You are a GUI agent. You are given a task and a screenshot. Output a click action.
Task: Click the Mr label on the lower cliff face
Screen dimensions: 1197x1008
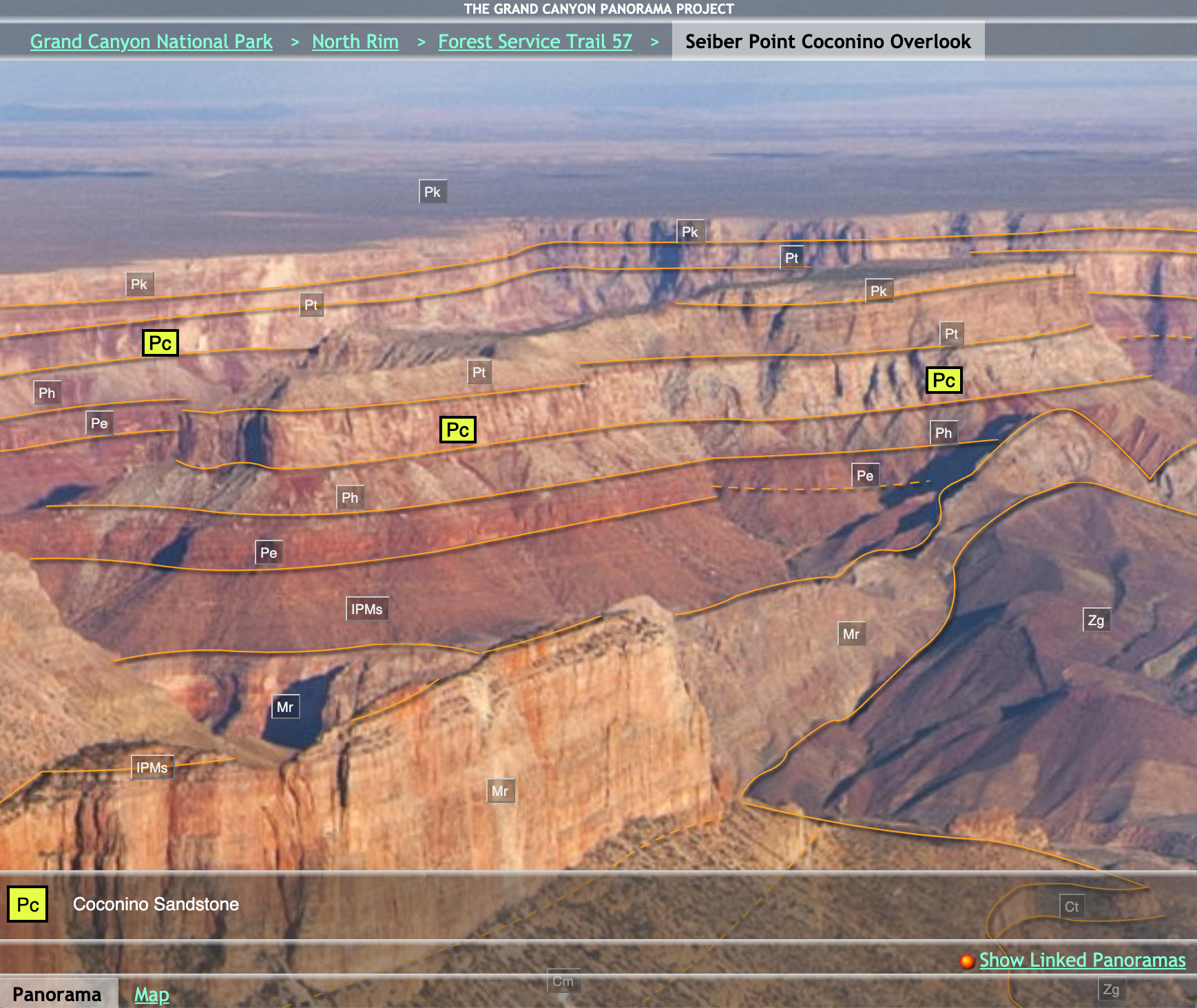tap(500, 791)
